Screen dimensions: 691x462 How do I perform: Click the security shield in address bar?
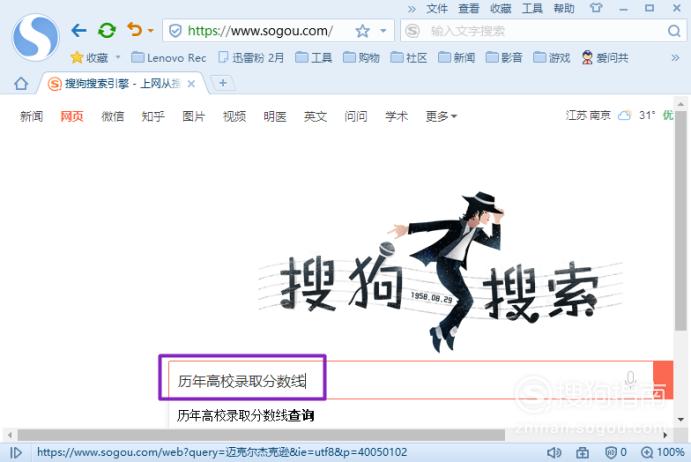click(x=175, y=31)
